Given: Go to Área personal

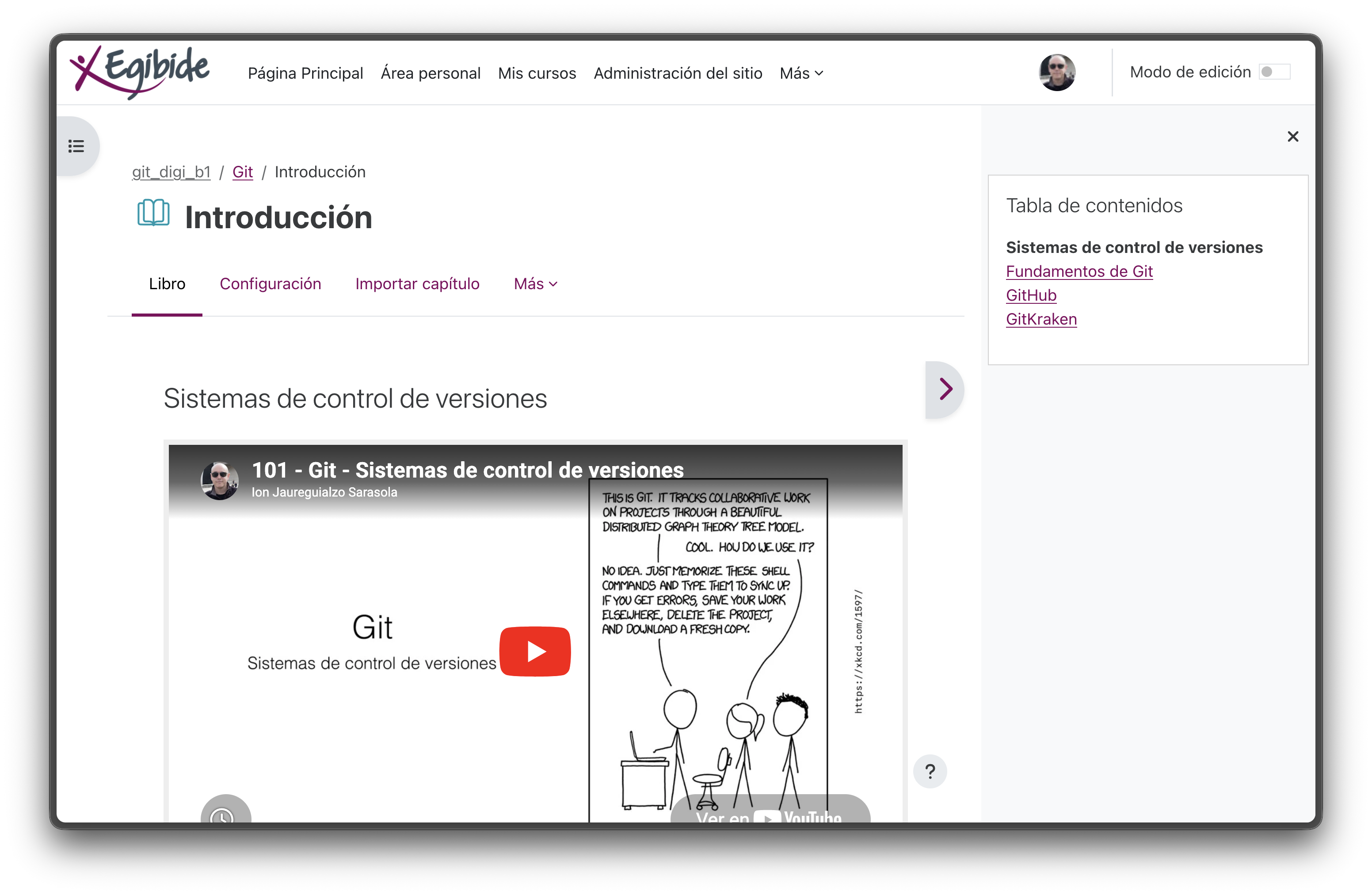Looking at the screenshot, I should 431,73.
